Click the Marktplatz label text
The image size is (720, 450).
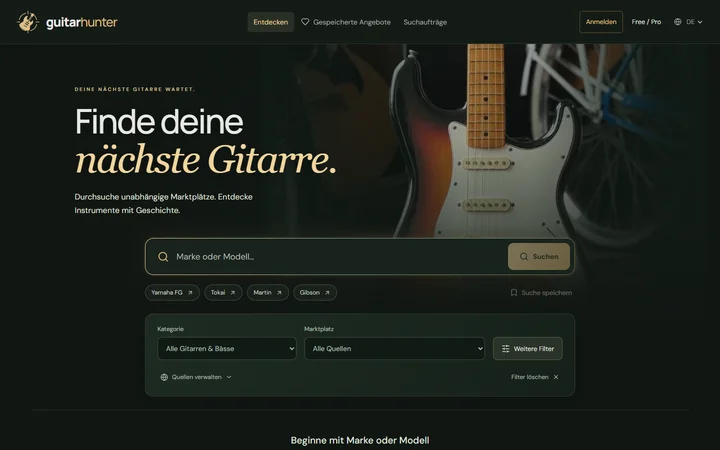pos(319,329)
